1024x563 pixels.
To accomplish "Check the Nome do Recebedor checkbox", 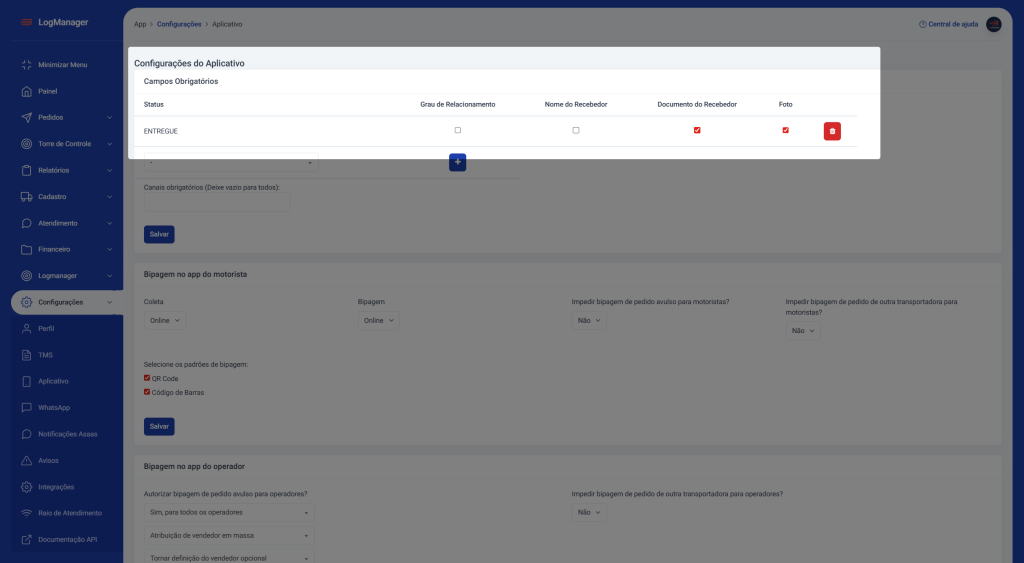I will 576,130.
